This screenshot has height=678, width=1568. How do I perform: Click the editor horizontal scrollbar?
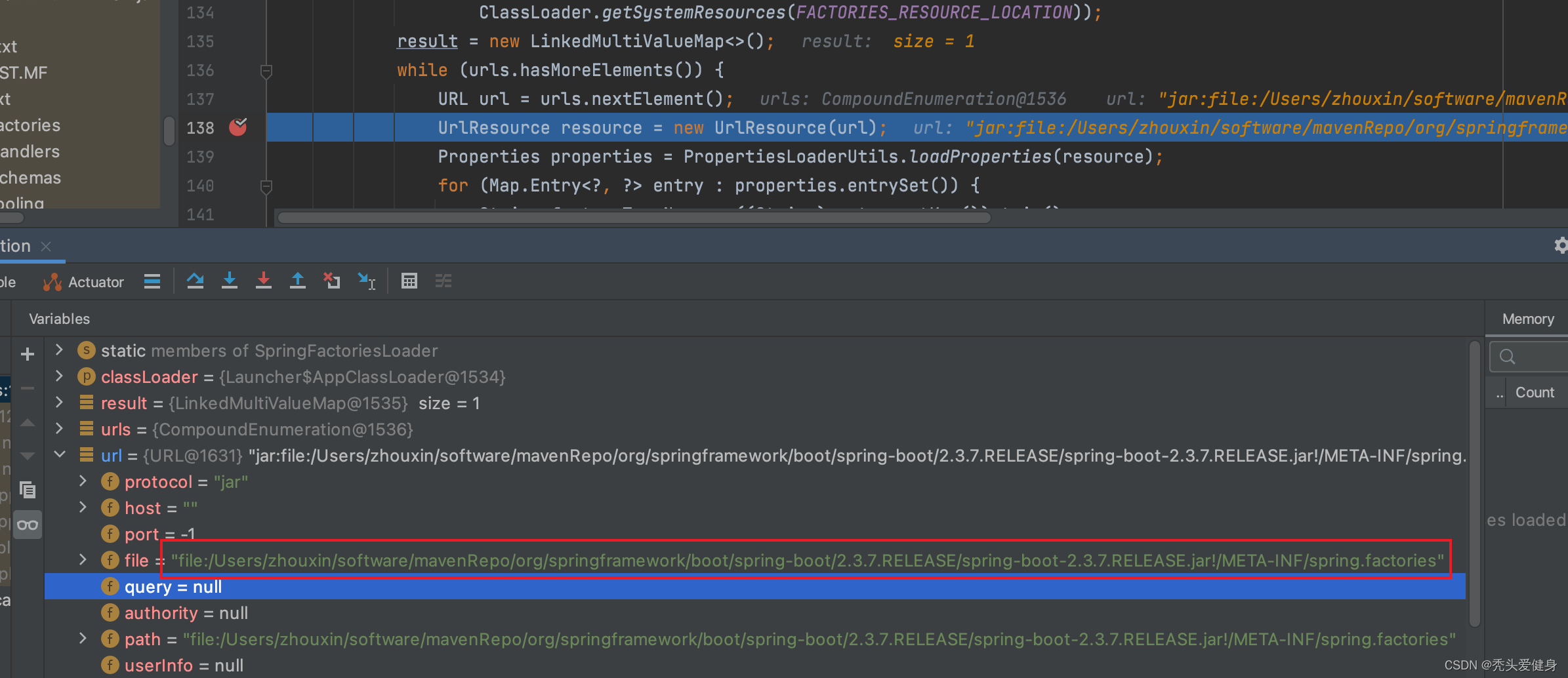pyautogui.click(x=633, y=218)
